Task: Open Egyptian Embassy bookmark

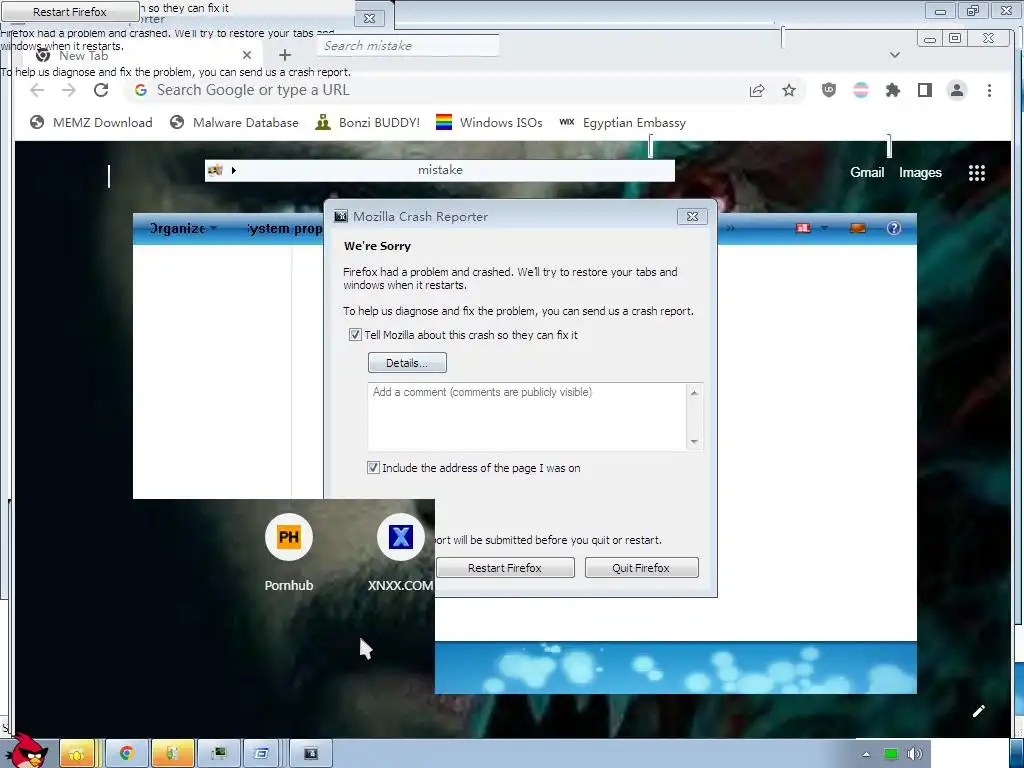Action: click(623, 122)
